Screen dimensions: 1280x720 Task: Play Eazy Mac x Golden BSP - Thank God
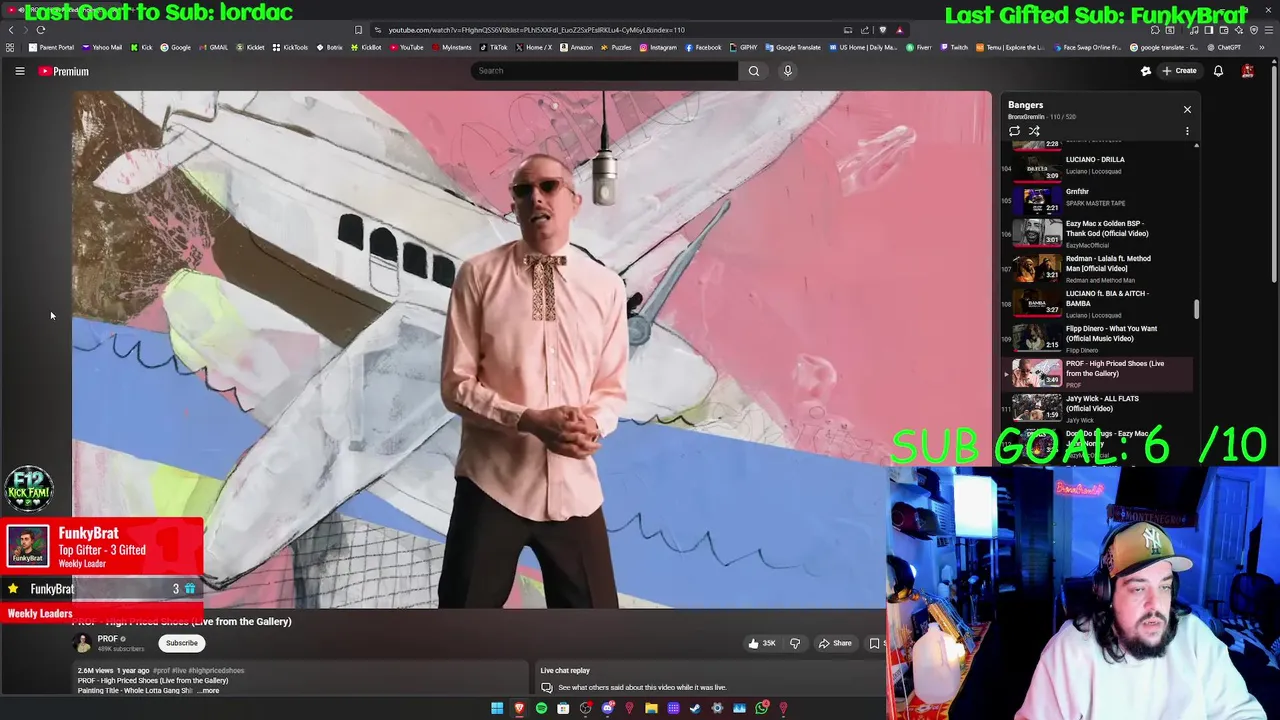(1097, 232)
